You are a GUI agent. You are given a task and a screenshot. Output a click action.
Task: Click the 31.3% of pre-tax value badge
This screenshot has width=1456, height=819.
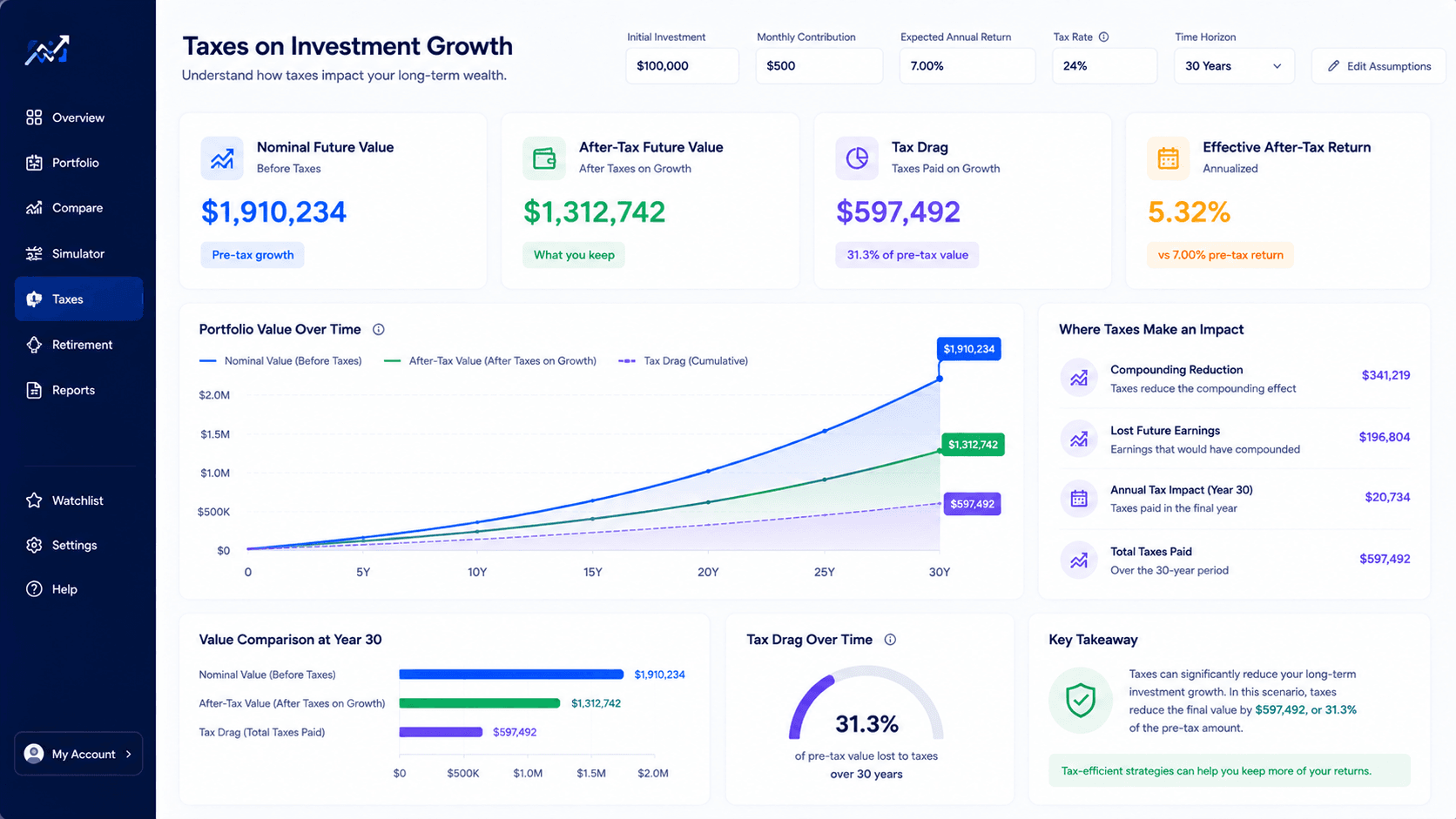point(907,255)
